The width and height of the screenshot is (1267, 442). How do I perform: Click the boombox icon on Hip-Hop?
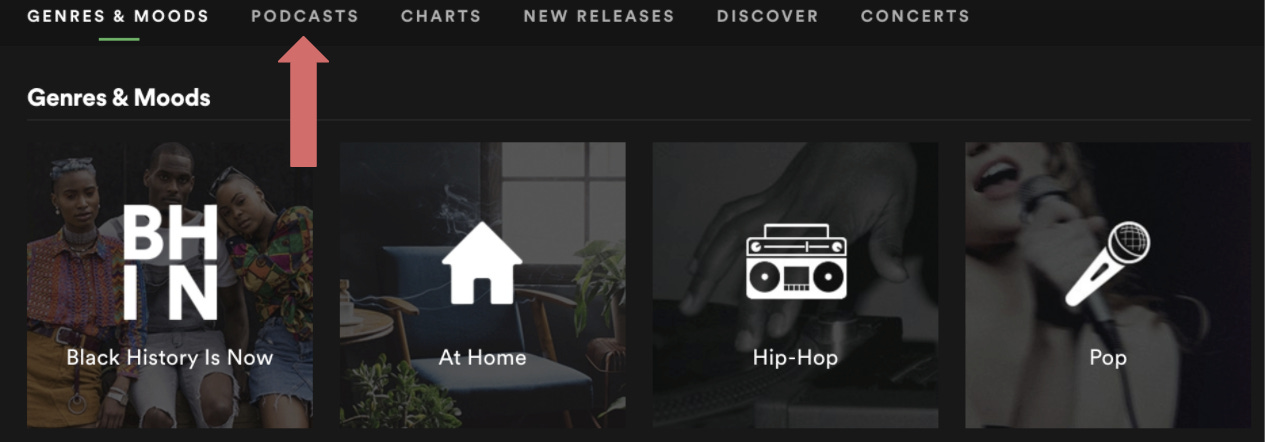795,262
